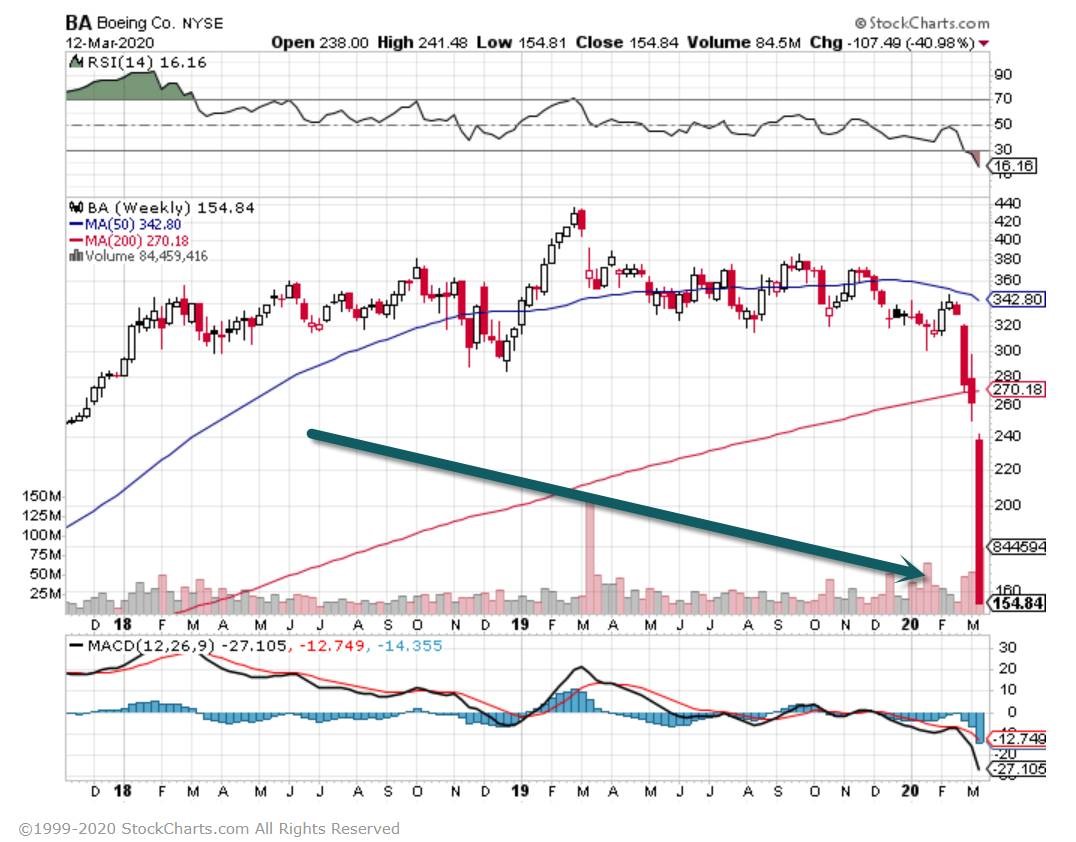Click the blue -14.355 histogram value in MACD legend

409,646
